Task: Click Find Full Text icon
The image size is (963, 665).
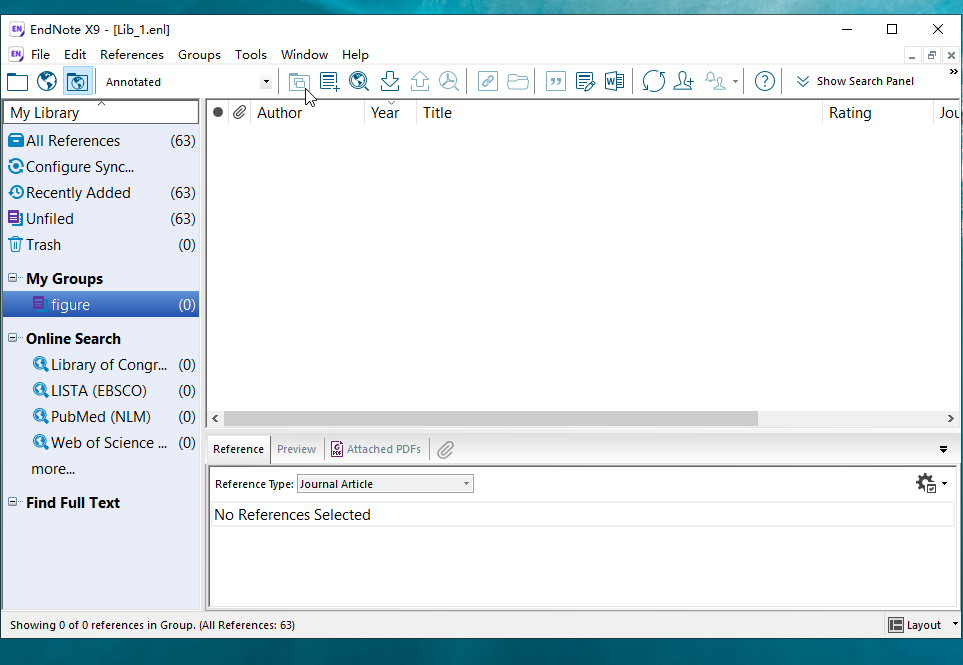Action: click(449, 81)
